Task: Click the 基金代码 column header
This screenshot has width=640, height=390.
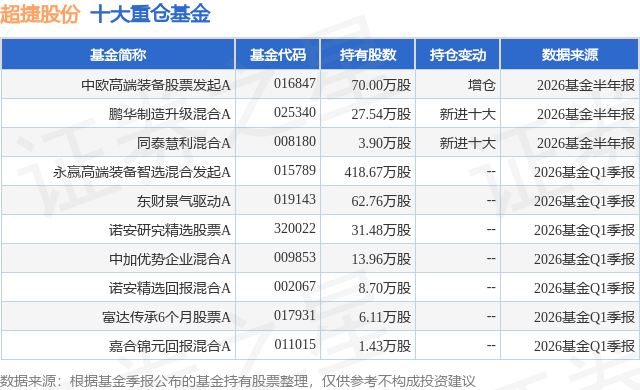Action: pyautogui.click(x=278, y=55)
